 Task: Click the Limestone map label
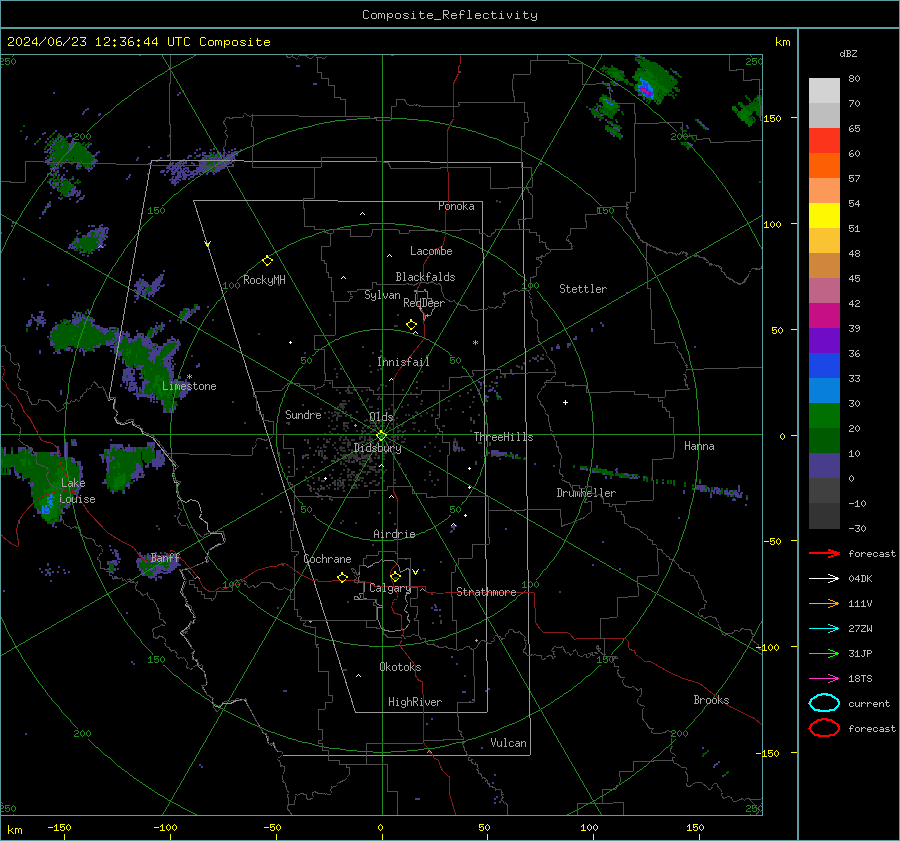[189, 386]
